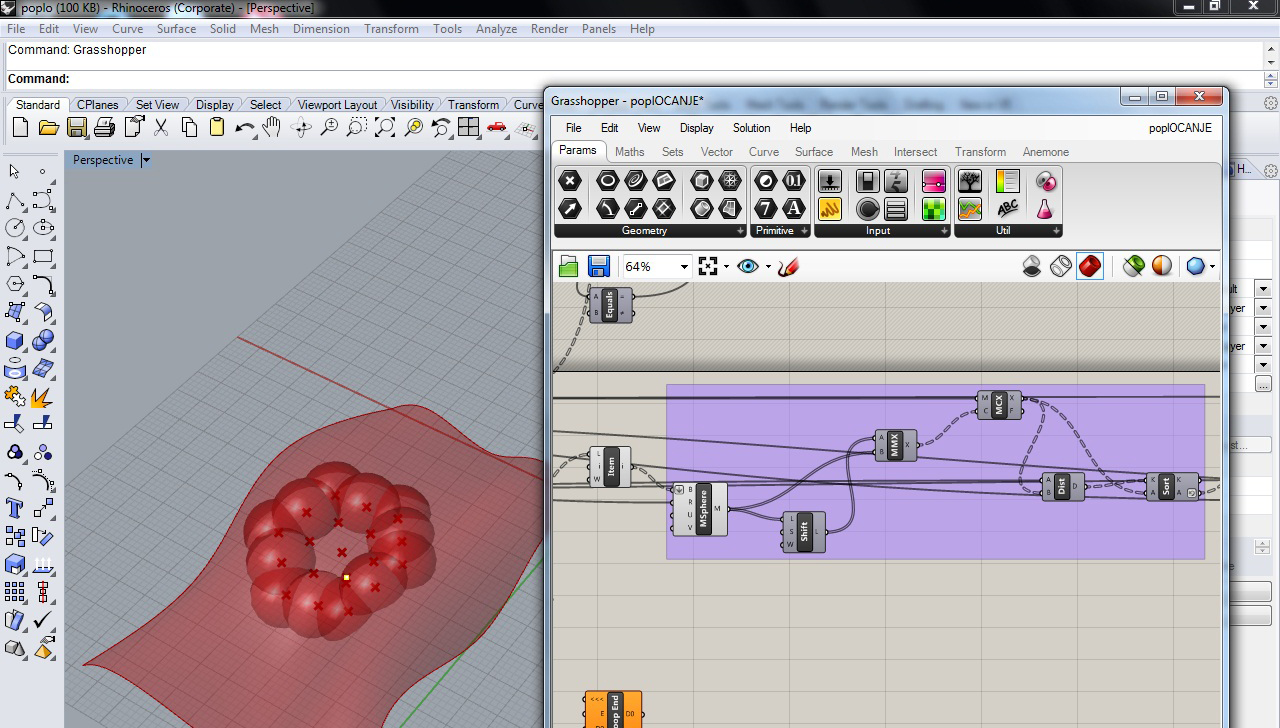Save the Rhino model with floppy icon
Screen dimensions: 1280x728
pyautogui.click(x=77, y=127)
